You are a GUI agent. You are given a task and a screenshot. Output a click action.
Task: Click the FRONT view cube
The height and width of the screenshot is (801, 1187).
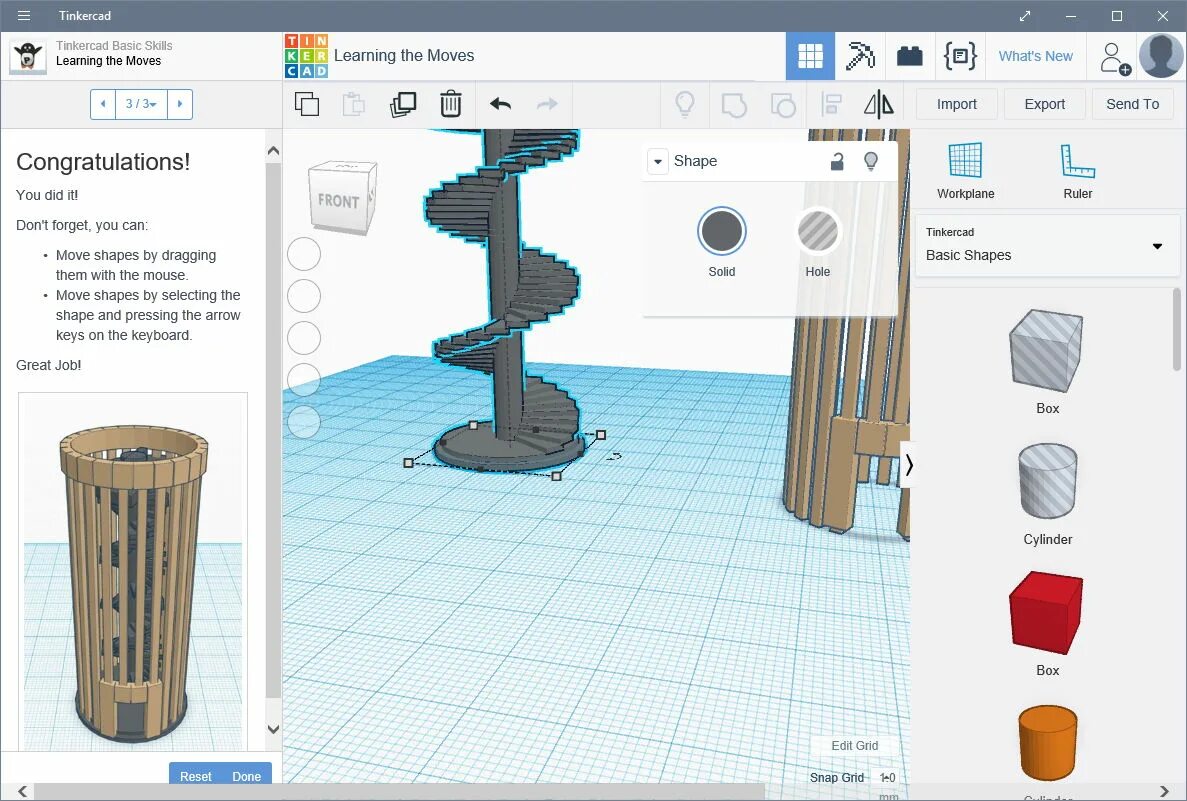342,198
